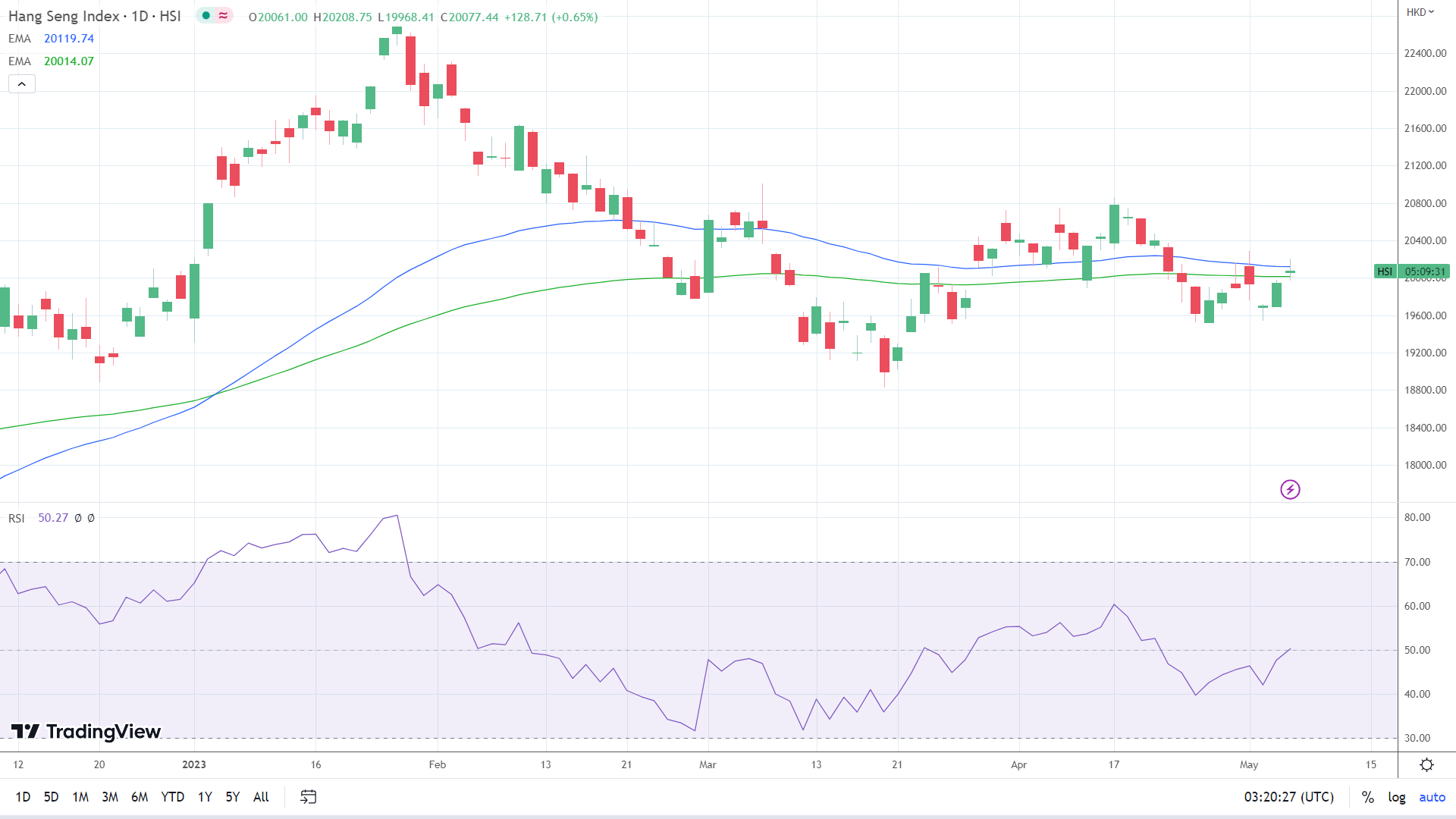Click the Feb date axis label

(438, 764)
